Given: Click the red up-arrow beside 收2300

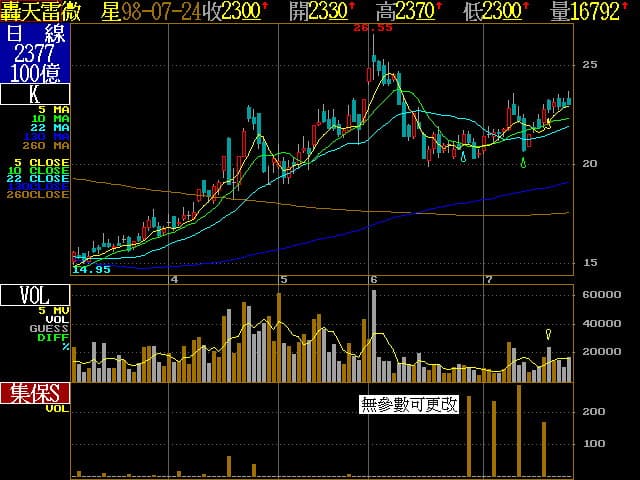Looking at the screenshot, I should click(x=264, y=8).
